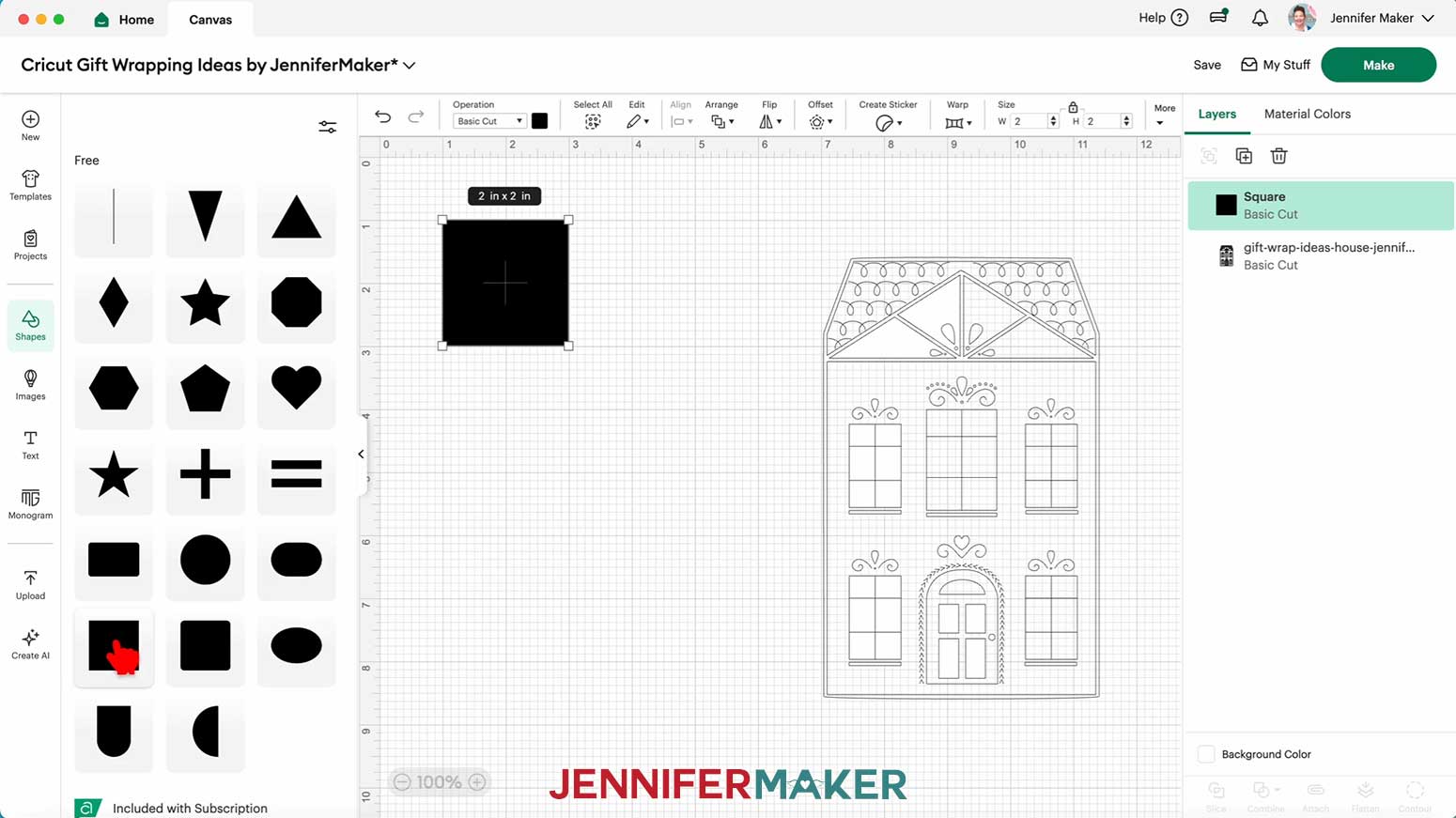1456x818 pixels.
Task: Insert the circle shape
Action: 205,560
